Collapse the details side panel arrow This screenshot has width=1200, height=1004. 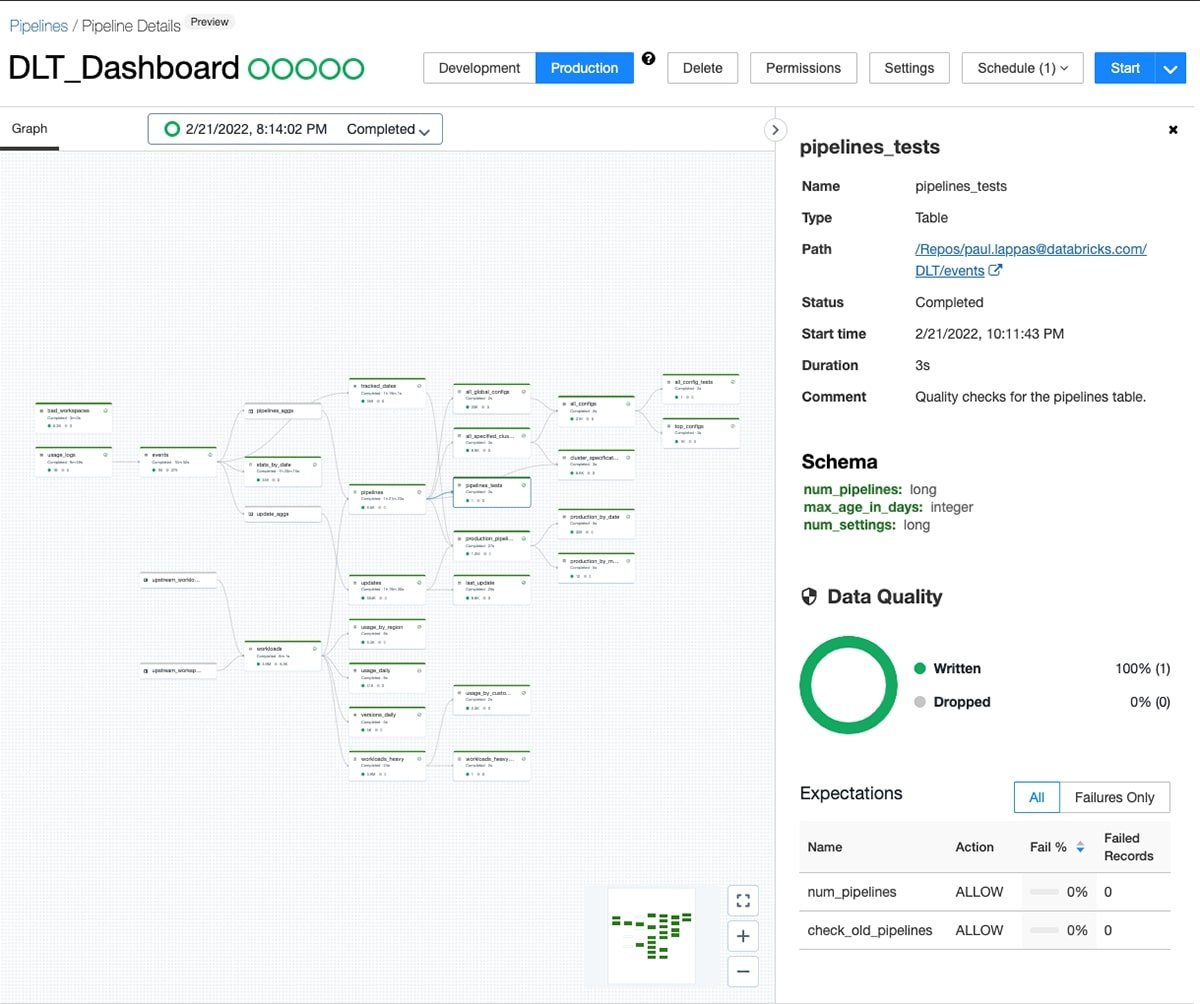pyautogui.click(x=774, y=130)
